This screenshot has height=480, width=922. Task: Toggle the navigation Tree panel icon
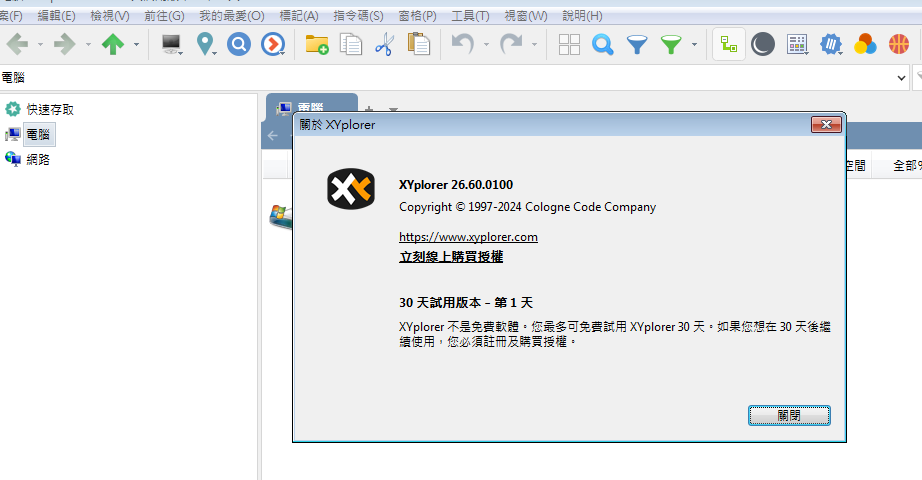(729, 44)
